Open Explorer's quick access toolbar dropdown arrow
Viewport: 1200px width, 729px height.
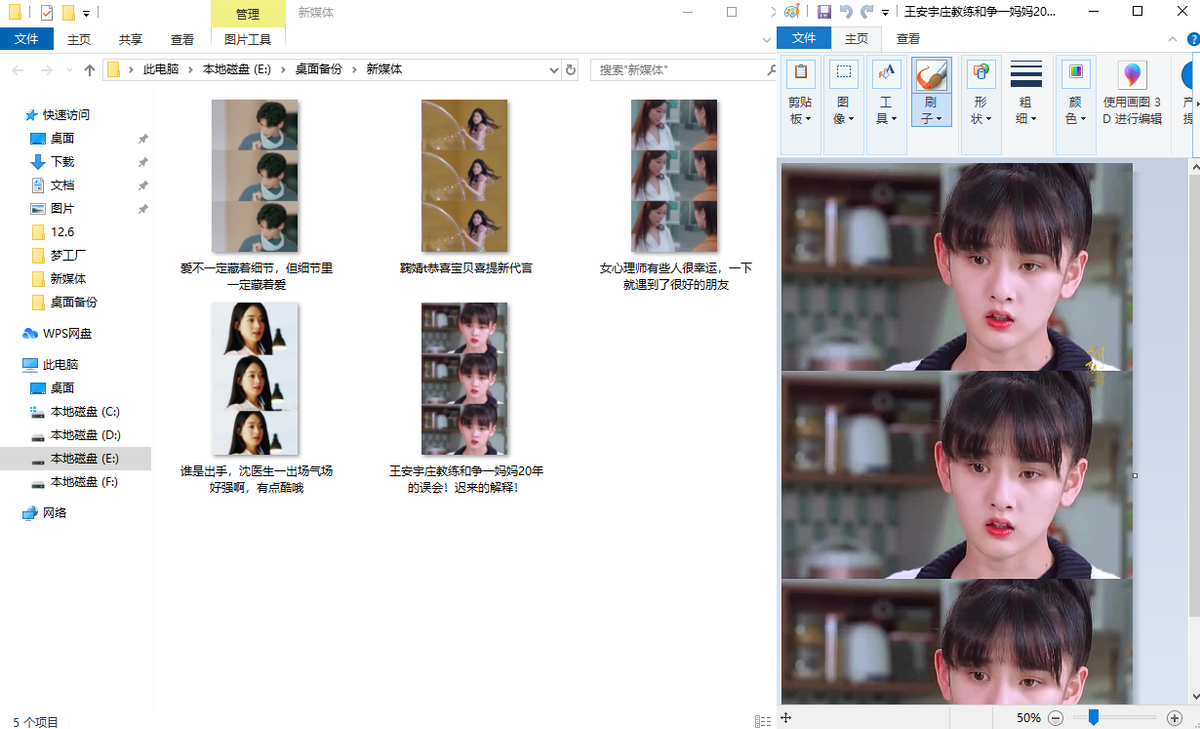click(87, 14)
